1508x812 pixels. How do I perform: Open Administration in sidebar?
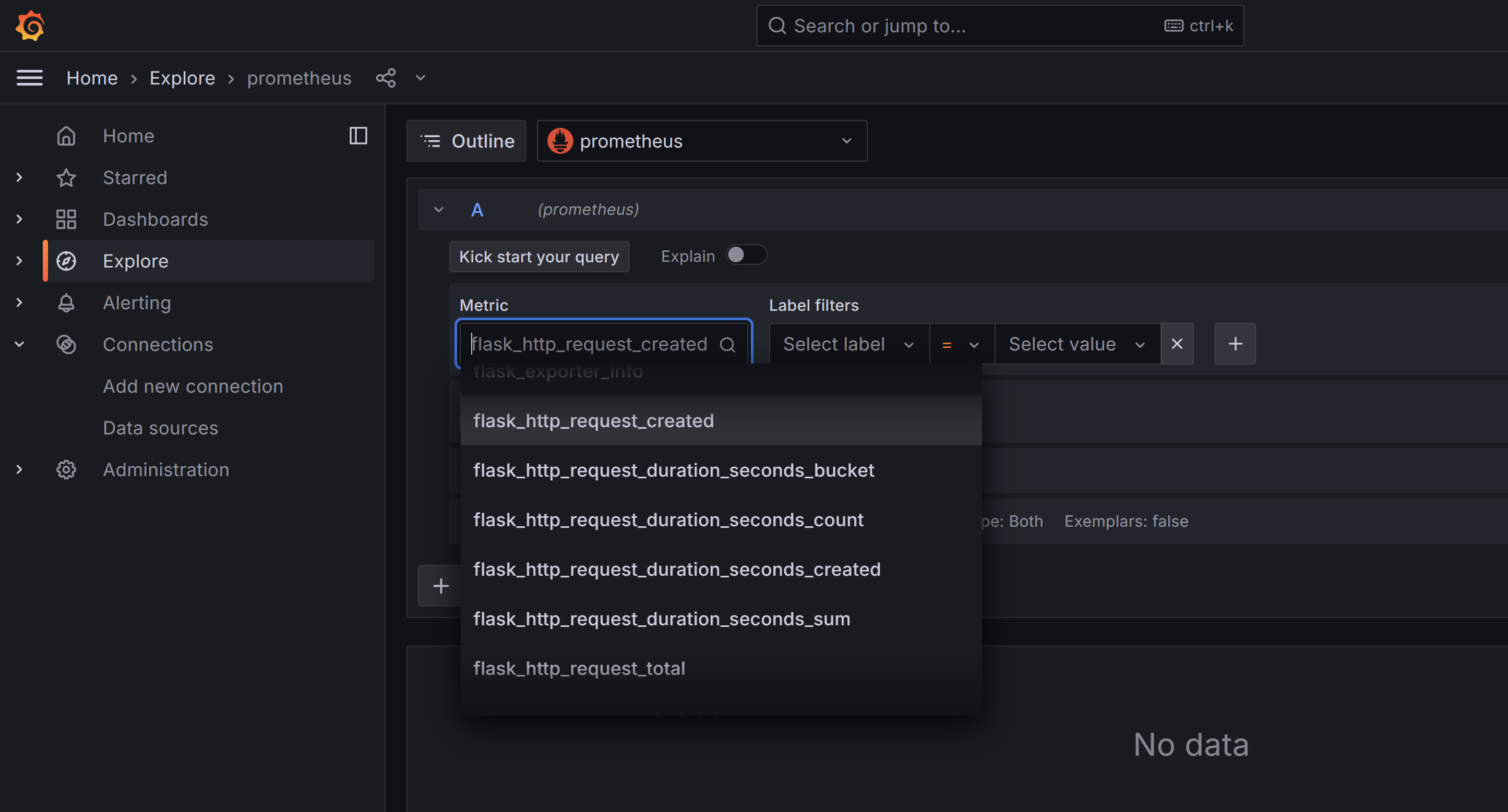click(x=166, y=470)
